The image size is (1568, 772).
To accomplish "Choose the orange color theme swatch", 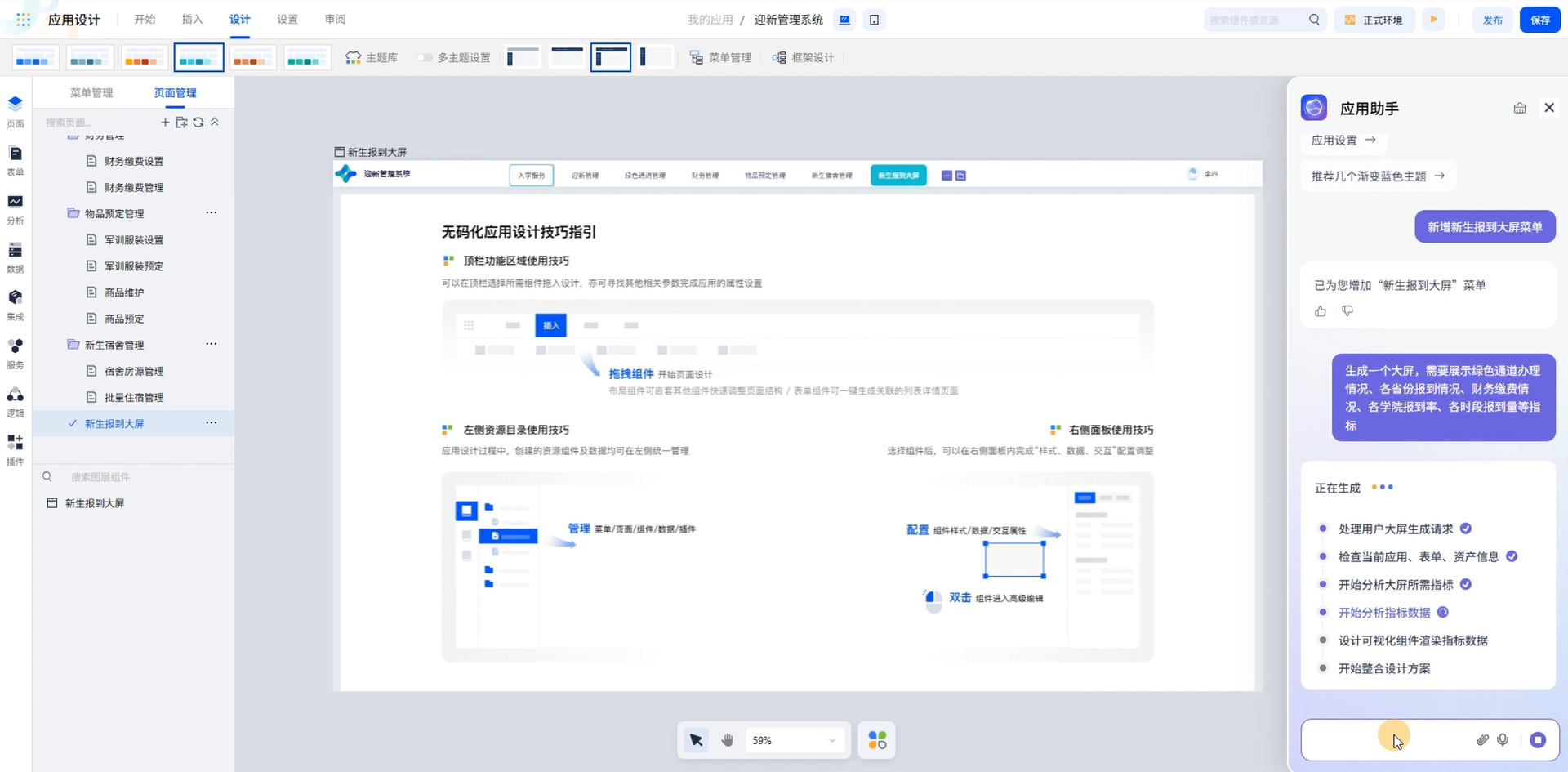I will pos(145,58).
